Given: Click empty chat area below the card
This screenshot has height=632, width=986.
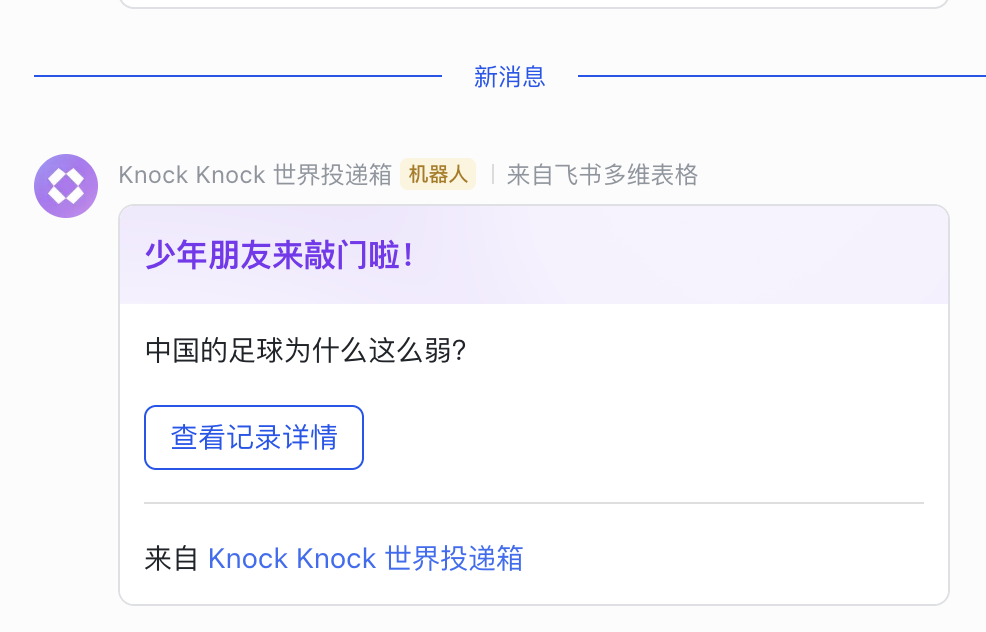Looking at the screenshot, I should point(534,619).
